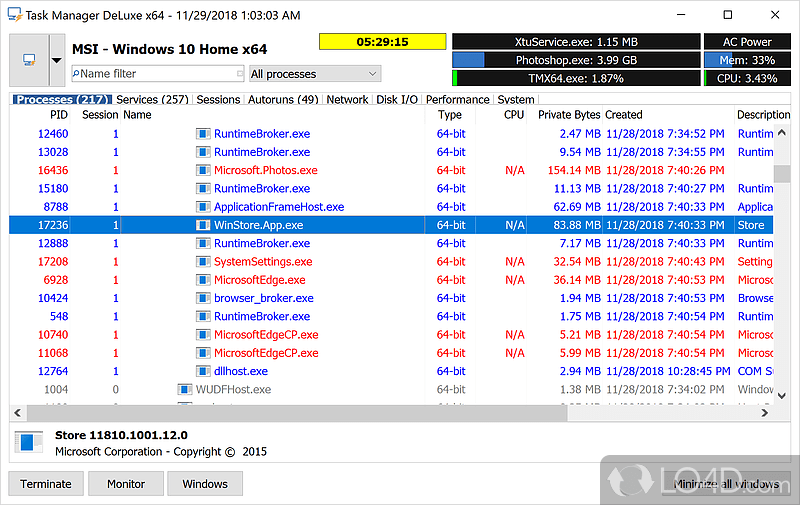This screenshot has height=505, width=800.
Task: Switch to the Performance tab
Action: 457,99
